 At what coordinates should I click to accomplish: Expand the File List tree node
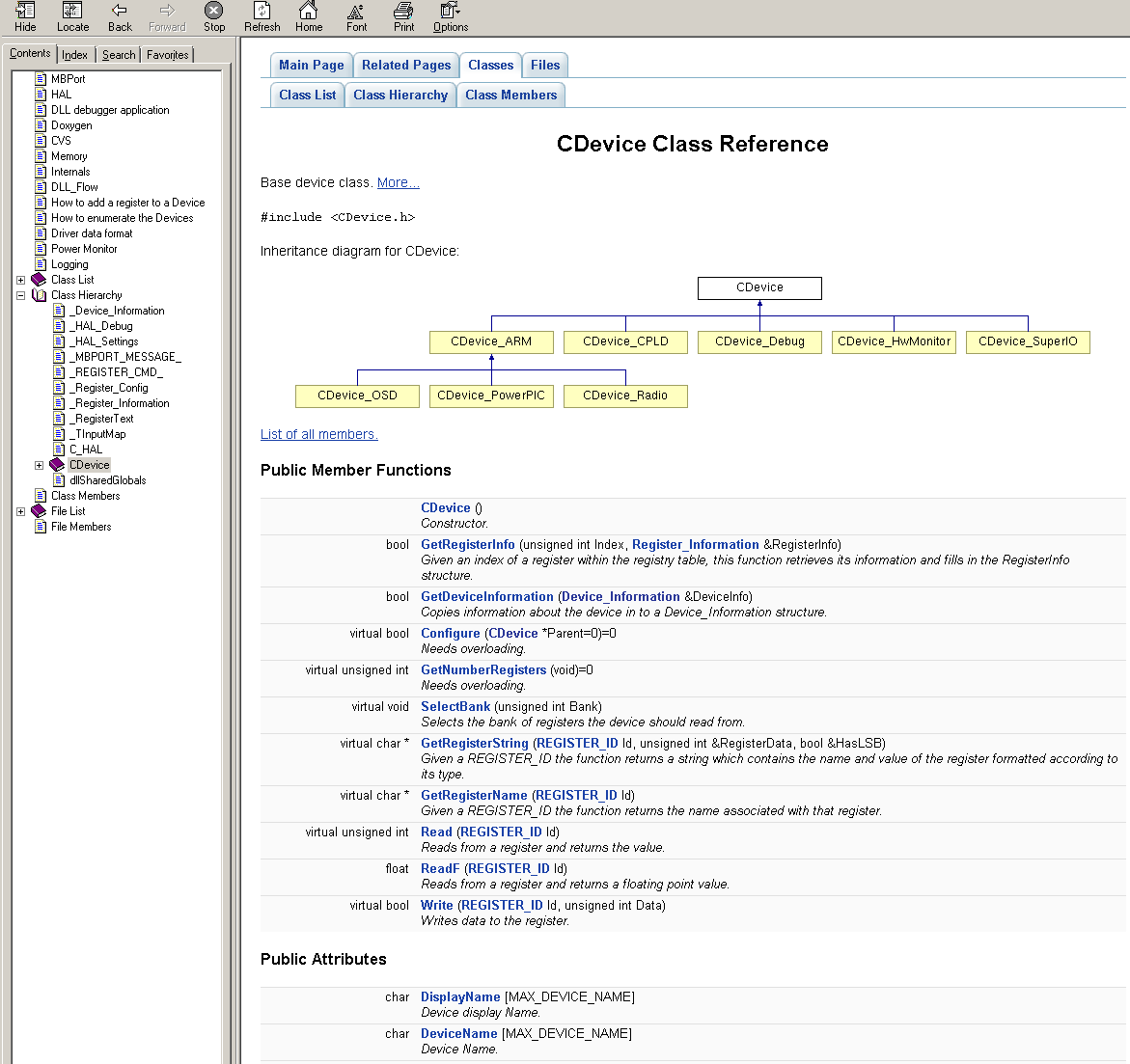(20, 511)
